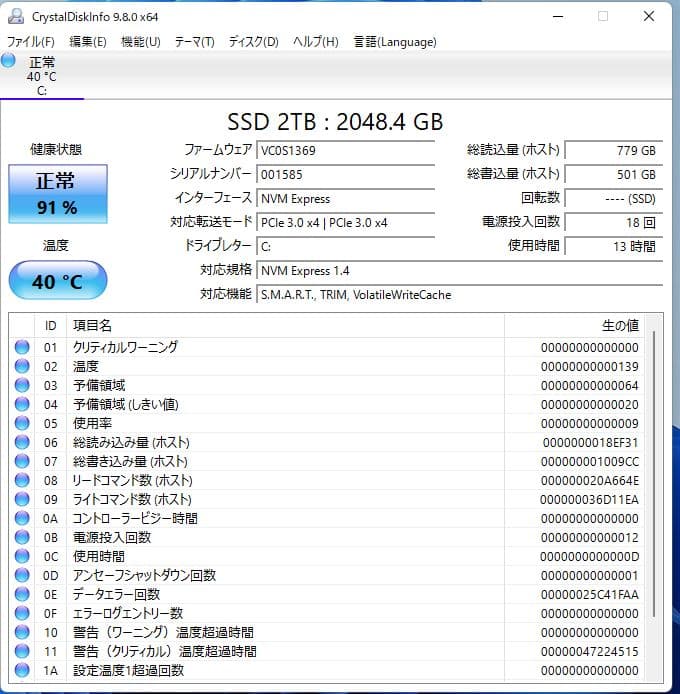Image resolution: width=680 pixels, height=694 pixels.
Task: Click the 電源投入回数 value 18 回
Action: pos(614,223)
